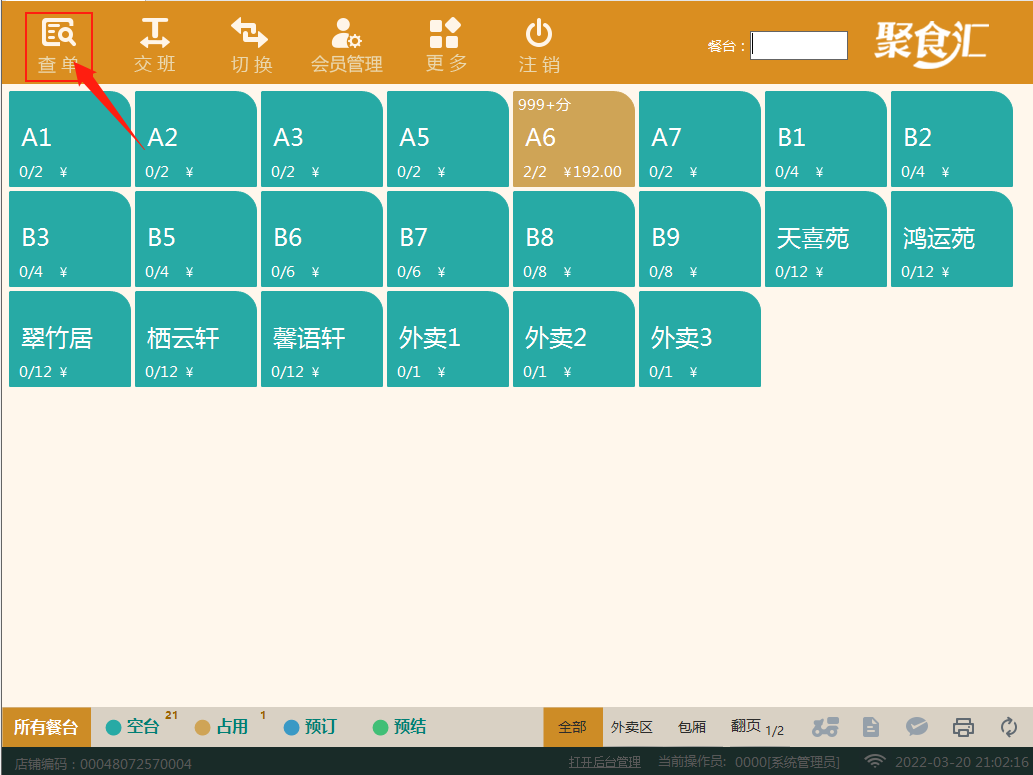Select table B2
The height and width of the screenshot is (775, 1033).
pos(952,139)
